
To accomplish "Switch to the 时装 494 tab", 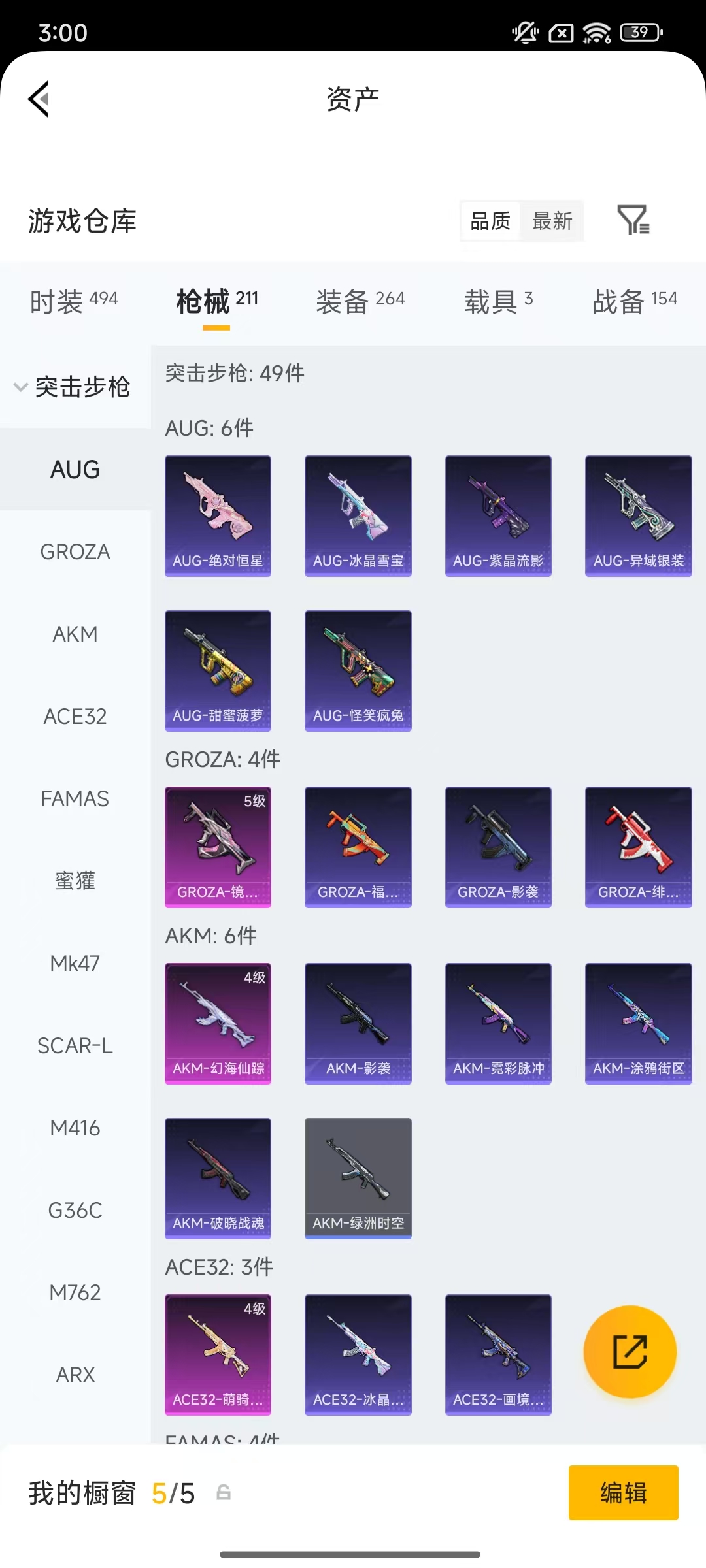I will 74,301.
